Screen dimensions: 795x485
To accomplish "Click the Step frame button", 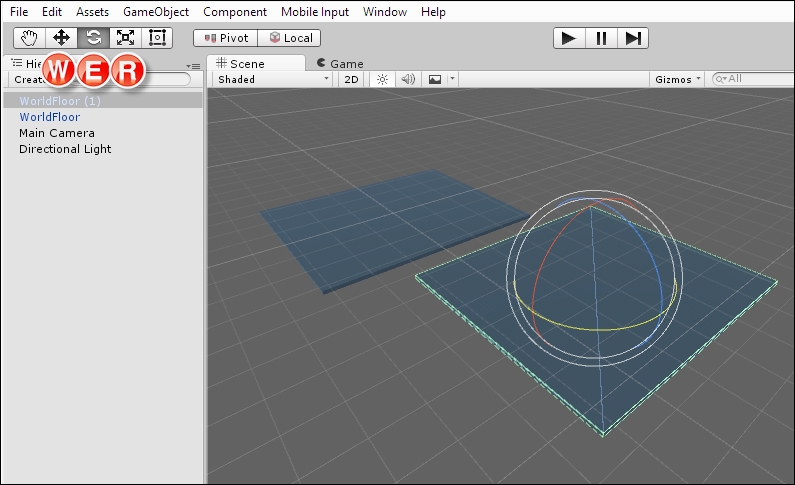I will point(633,38).
